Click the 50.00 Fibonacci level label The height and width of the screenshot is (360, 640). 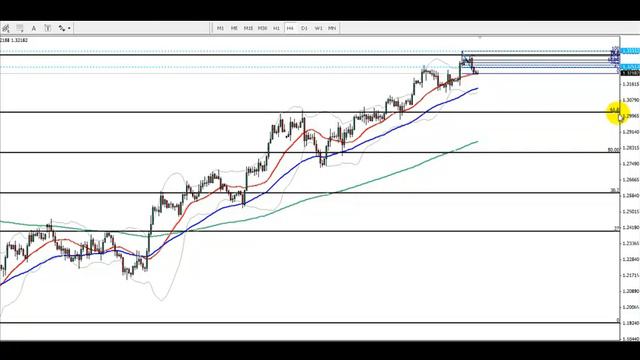[613, 150]
